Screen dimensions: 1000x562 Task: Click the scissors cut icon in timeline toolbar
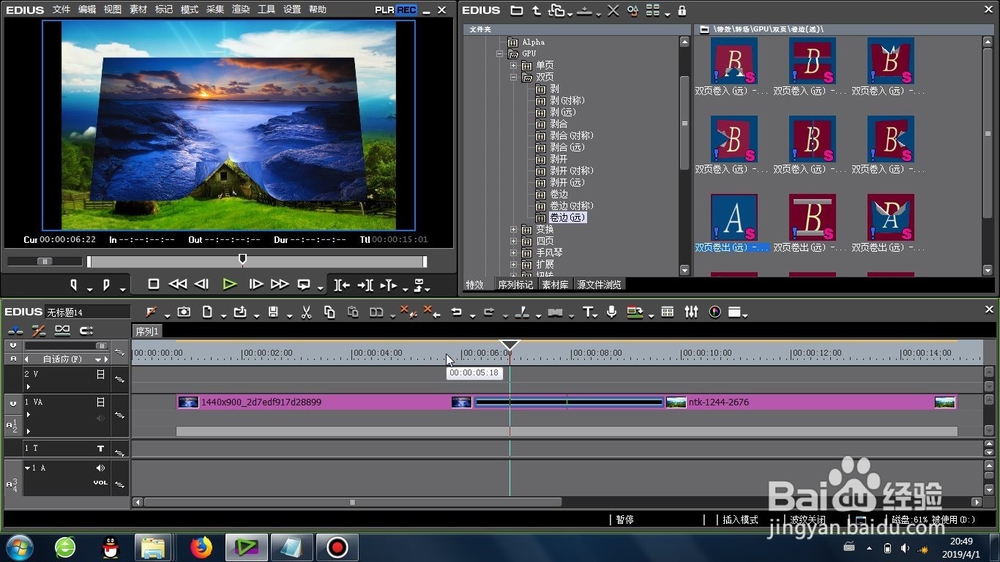click(x=306, y=312)
